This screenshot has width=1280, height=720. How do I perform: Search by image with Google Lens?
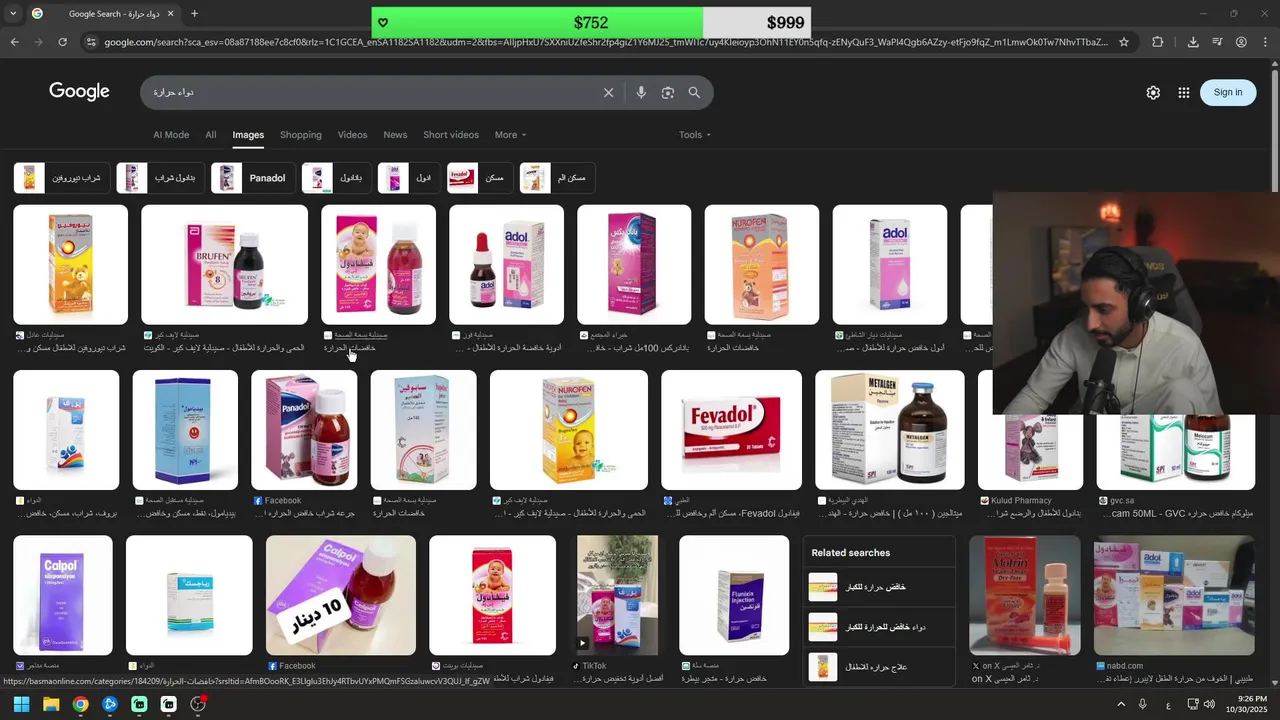pos(667,92)
